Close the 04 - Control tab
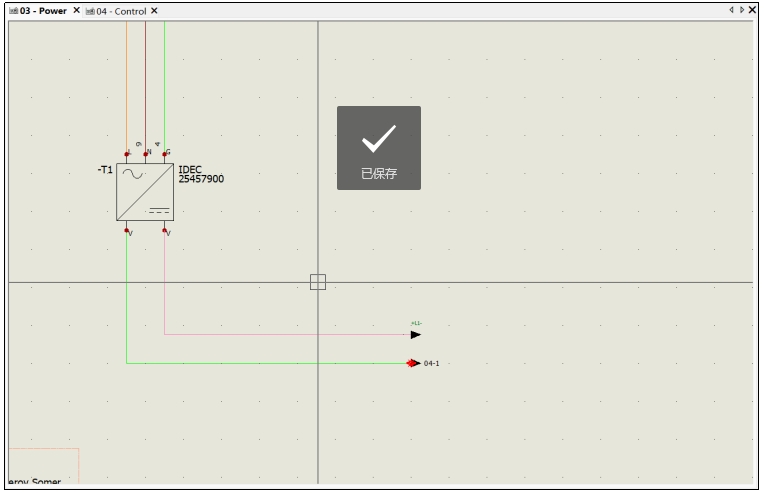769x493 pixels. (x=154, y=10)
